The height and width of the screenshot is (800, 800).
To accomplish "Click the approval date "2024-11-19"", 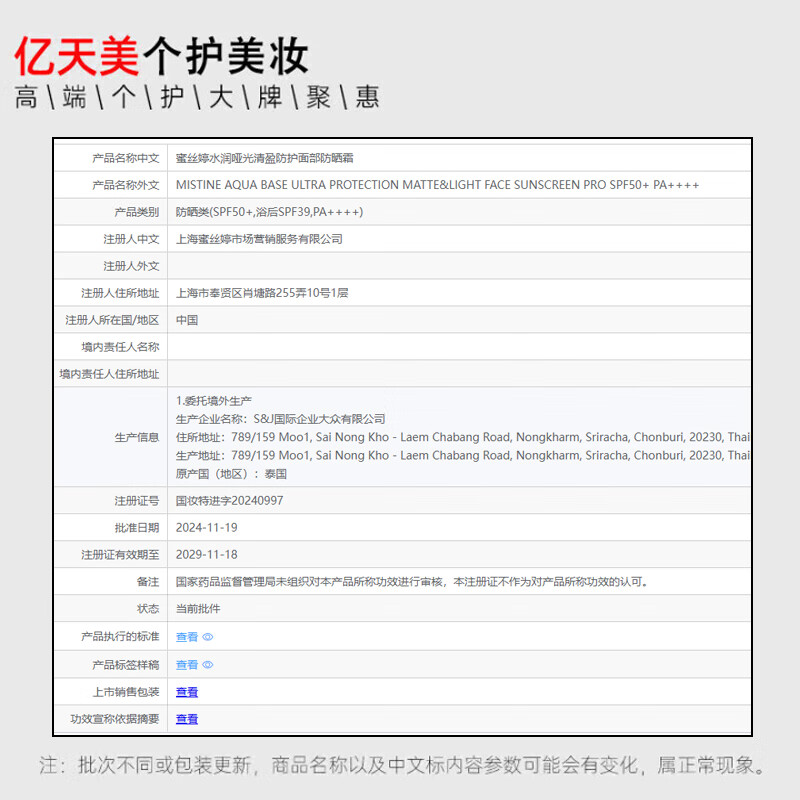I will pos(207,528).
